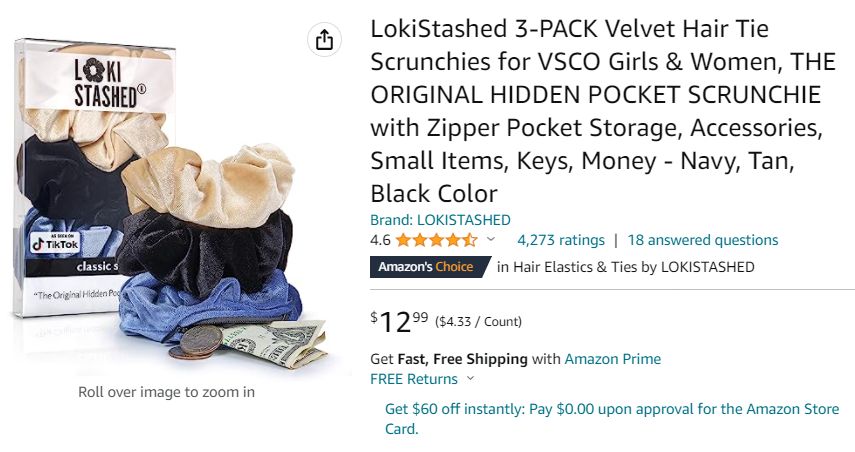Expand the FREE Returns chevron
Viewport: 855px width, 452px height.
tap(471, 379)
